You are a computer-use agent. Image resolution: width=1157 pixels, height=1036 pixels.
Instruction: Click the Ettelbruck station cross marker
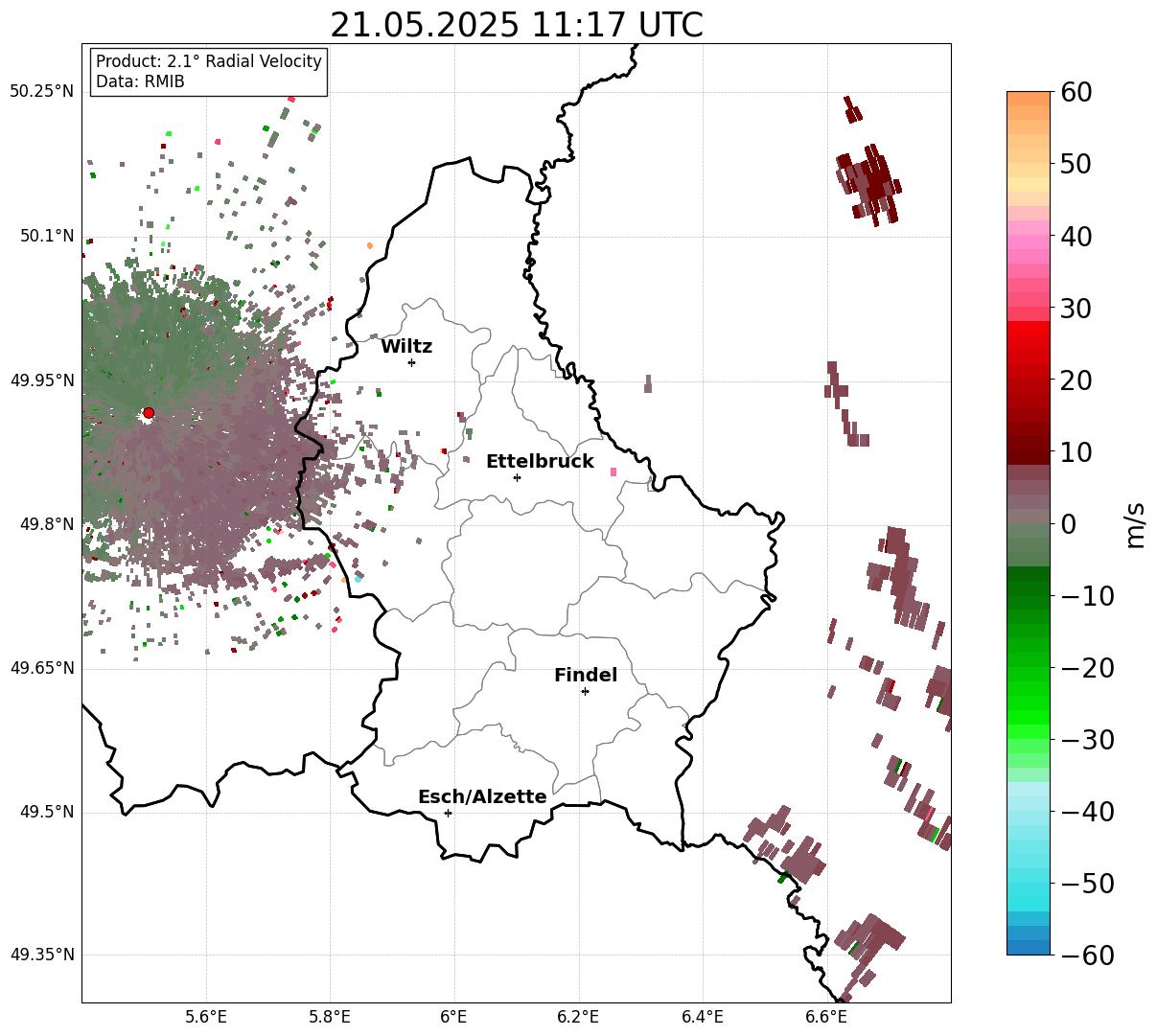tap(517, 477)
